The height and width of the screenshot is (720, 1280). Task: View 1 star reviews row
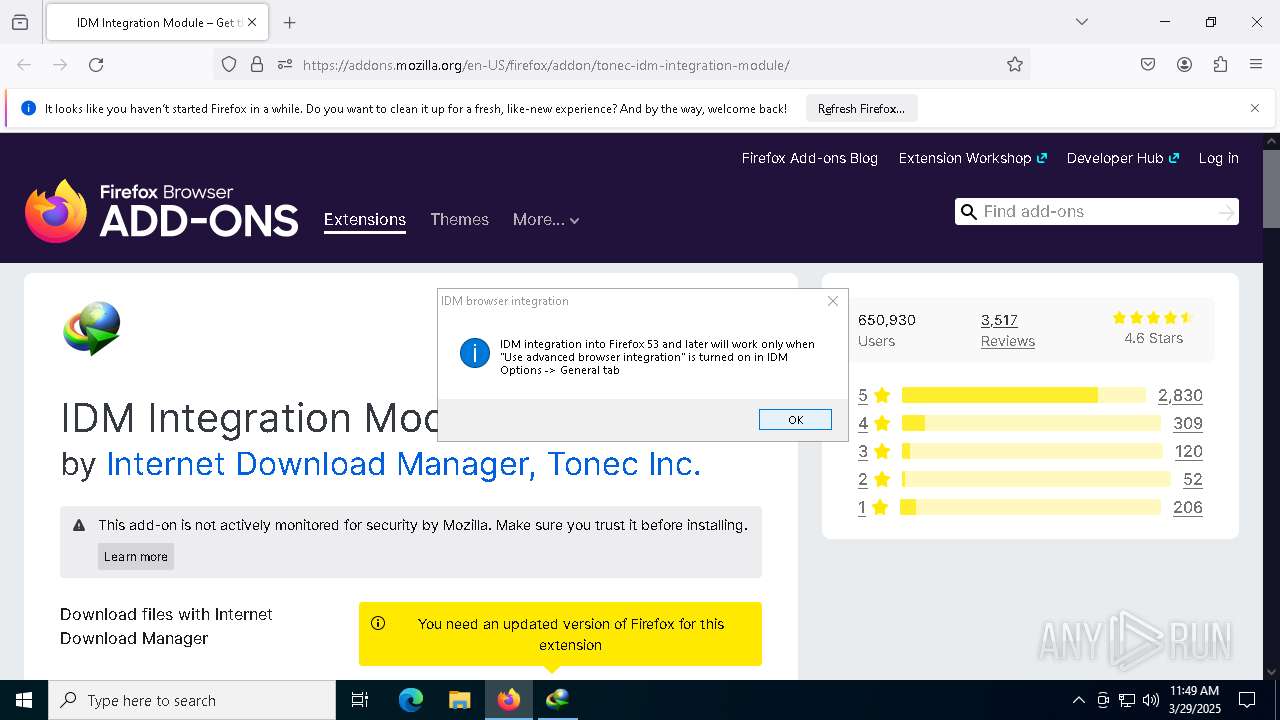[1030, 507]
